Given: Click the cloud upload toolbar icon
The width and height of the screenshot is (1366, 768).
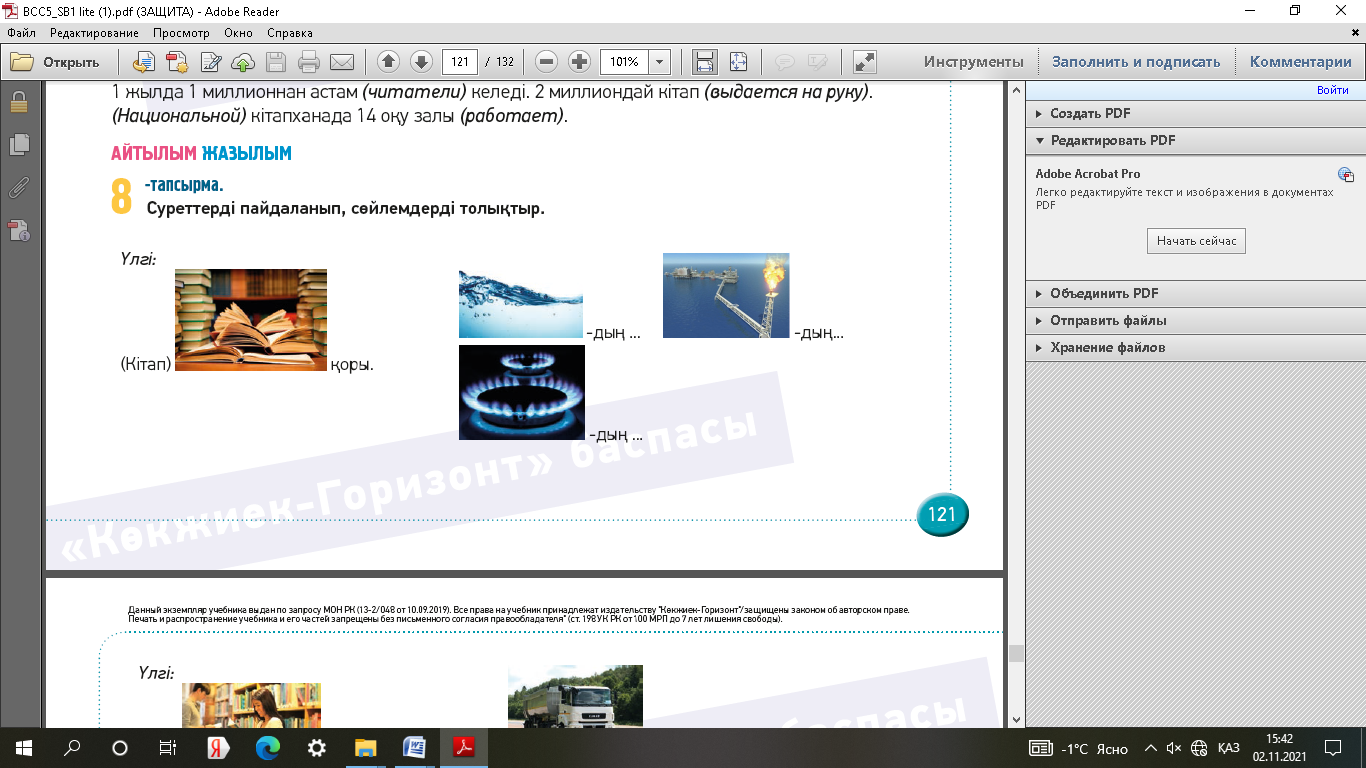Looking at the screenshot, I should point(243,62).
